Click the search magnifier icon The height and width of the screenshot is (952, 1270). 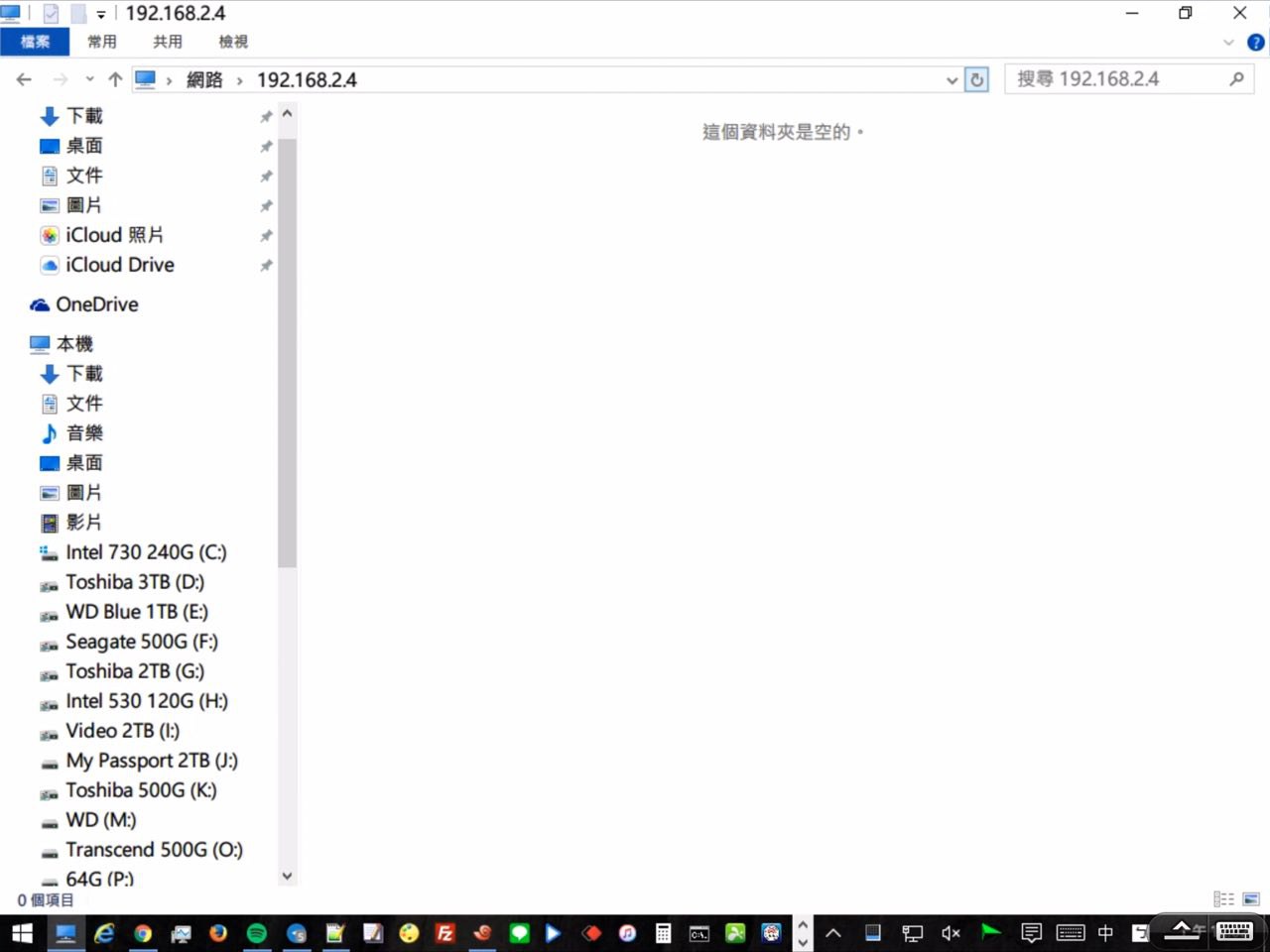(1236, 79)
